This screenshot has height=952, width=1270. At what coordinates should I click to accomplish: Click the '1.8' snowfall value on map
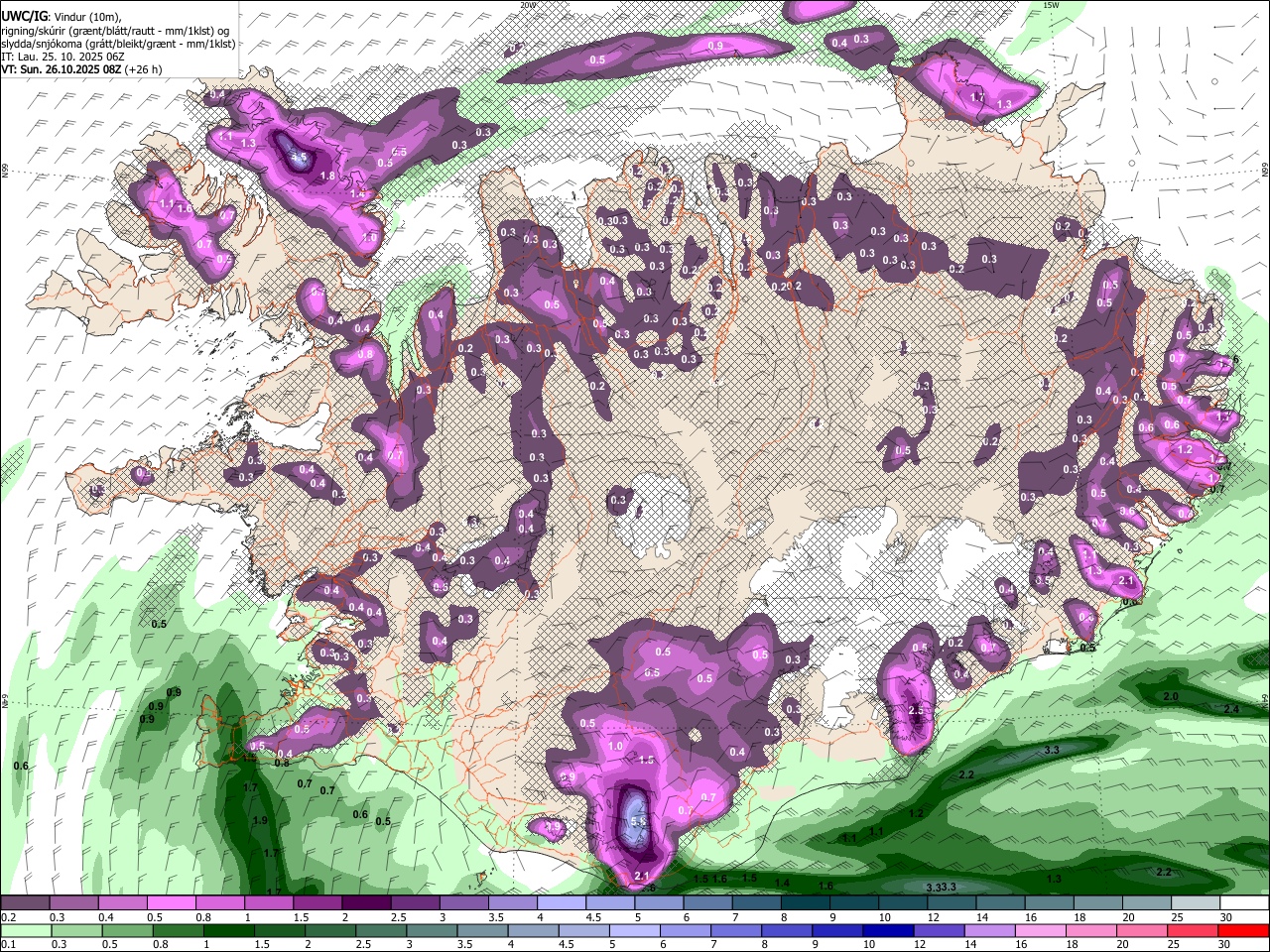coord(326,176)
